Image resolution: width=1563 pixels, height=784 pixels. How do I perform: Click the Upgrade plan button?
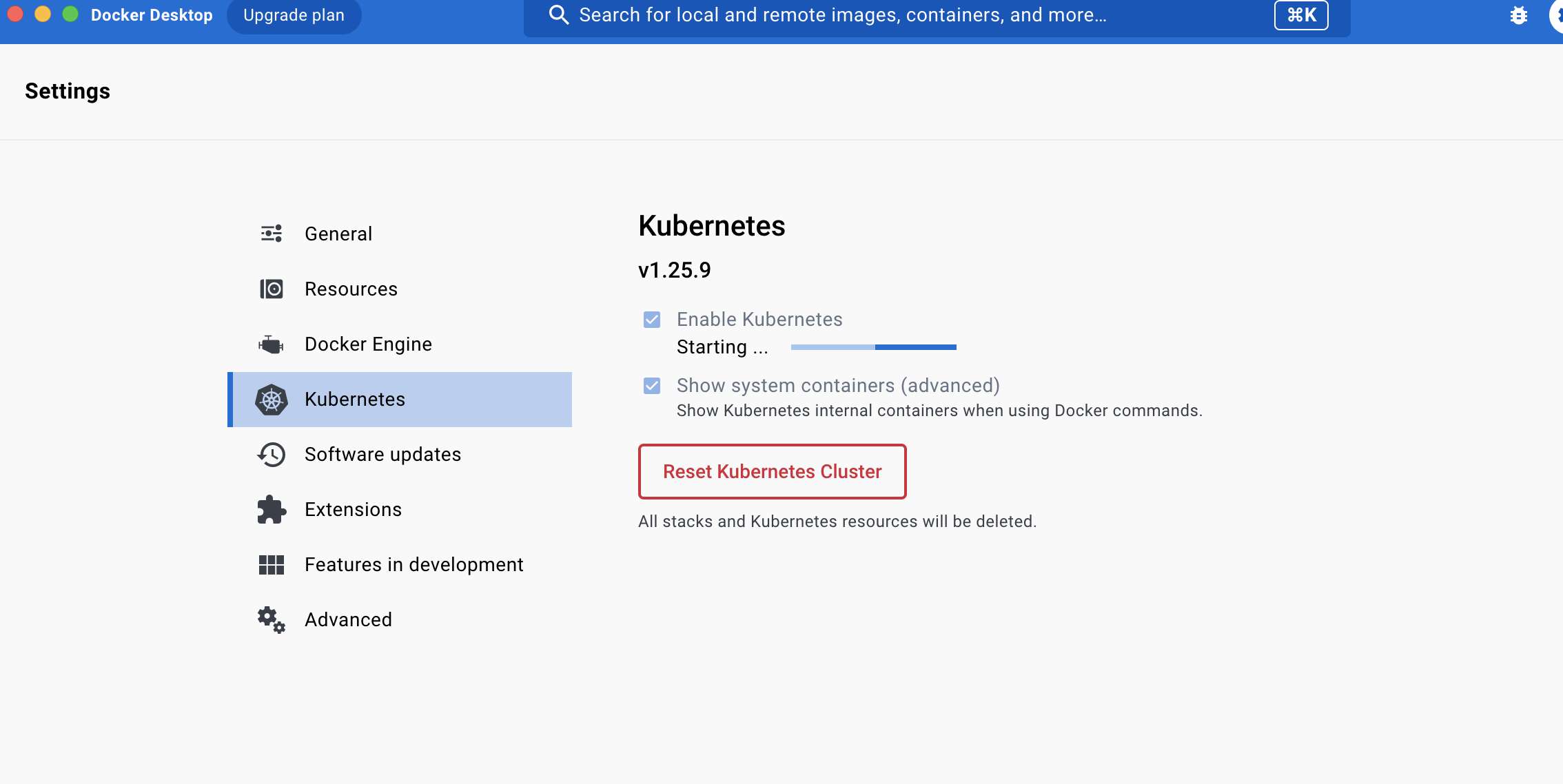click(x=294, y=15)
